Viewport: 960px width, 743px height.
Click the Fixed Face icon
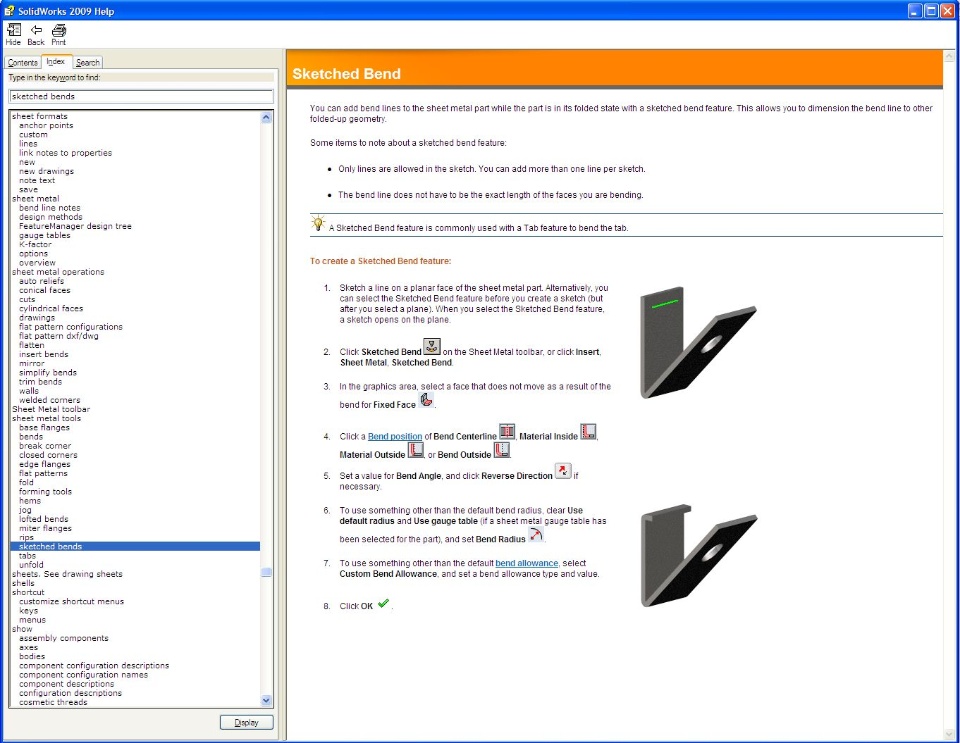[427, 401]
